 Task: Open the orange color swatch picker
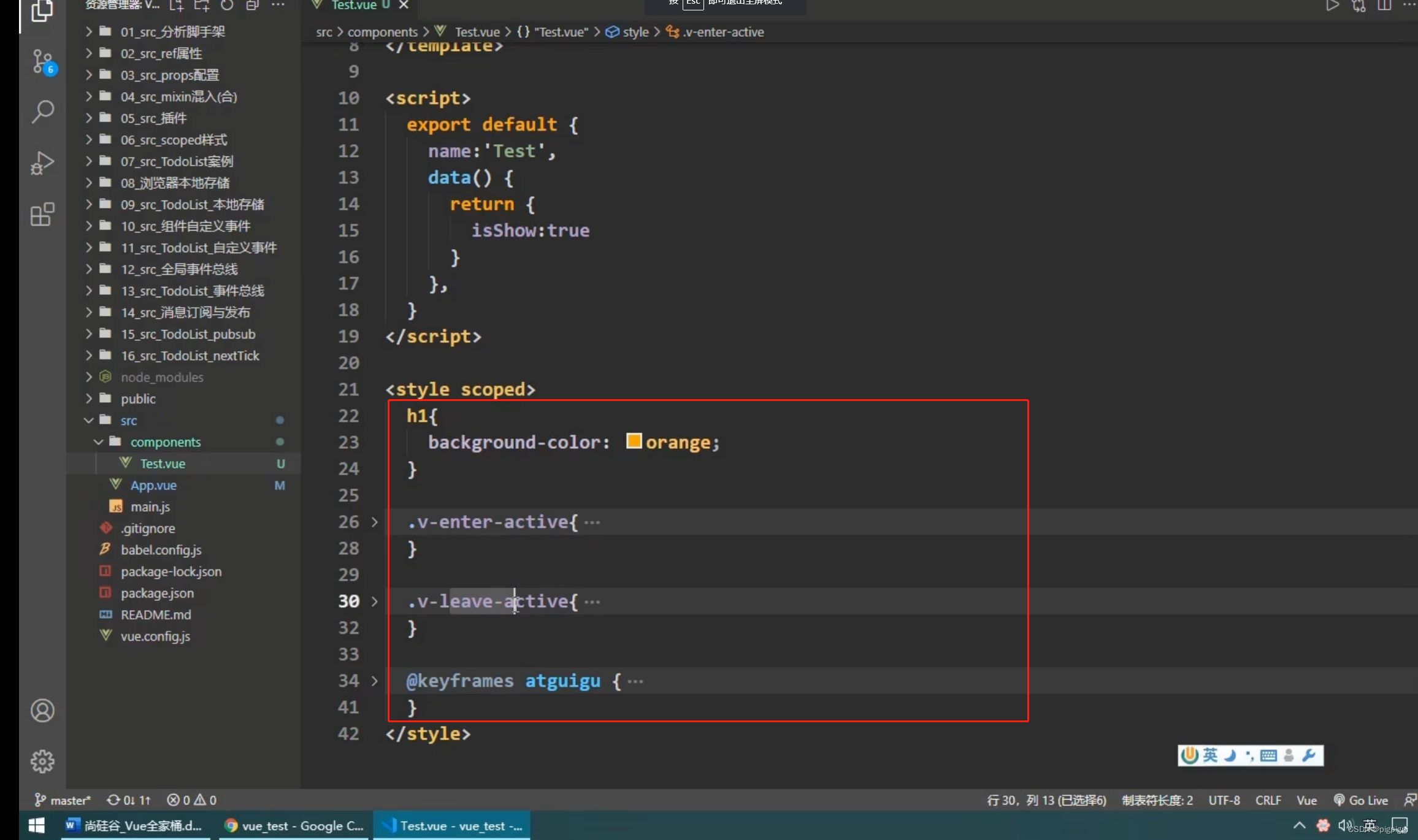634,441
